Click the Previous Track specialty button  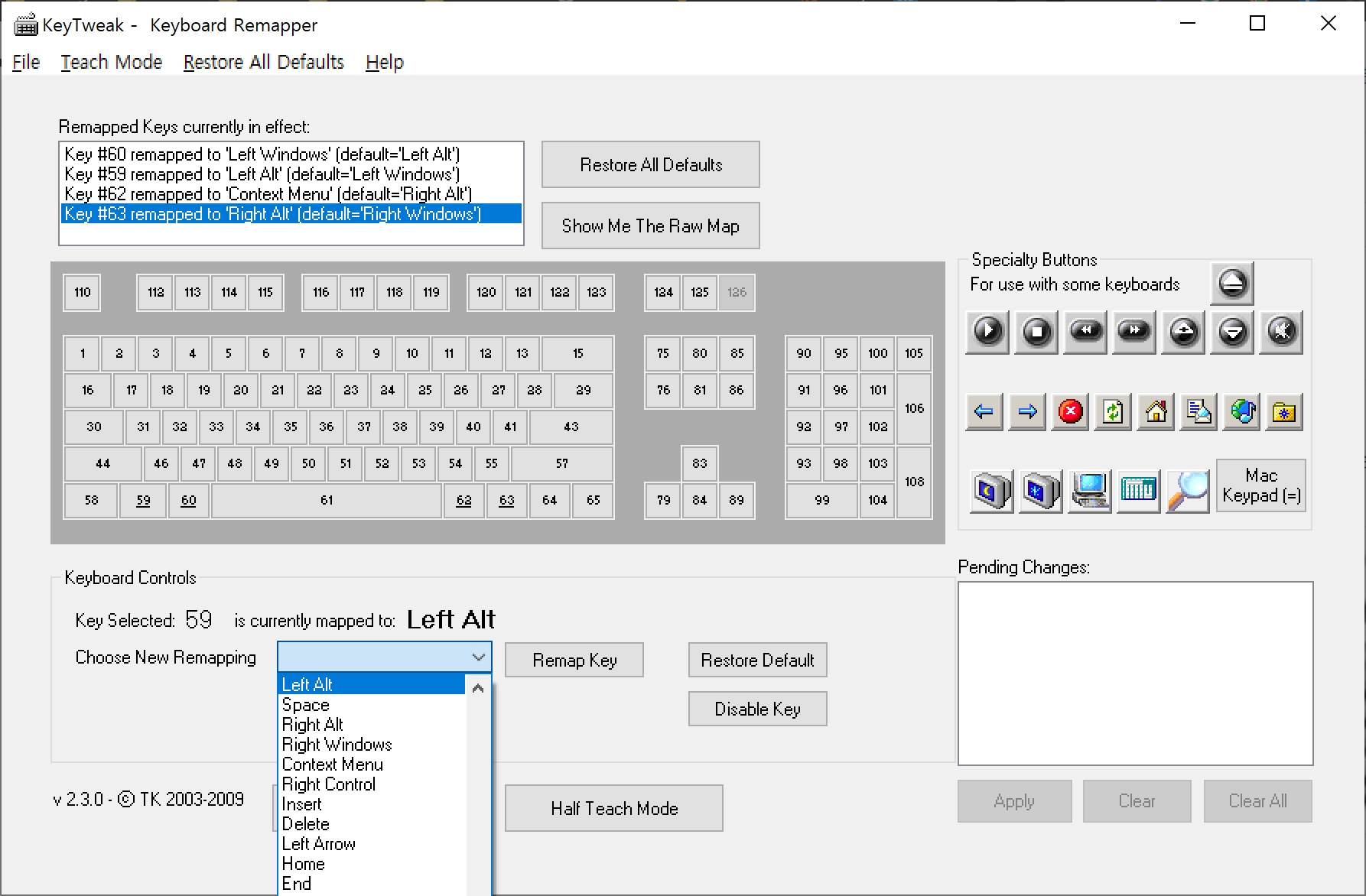tap(1085, 332)
